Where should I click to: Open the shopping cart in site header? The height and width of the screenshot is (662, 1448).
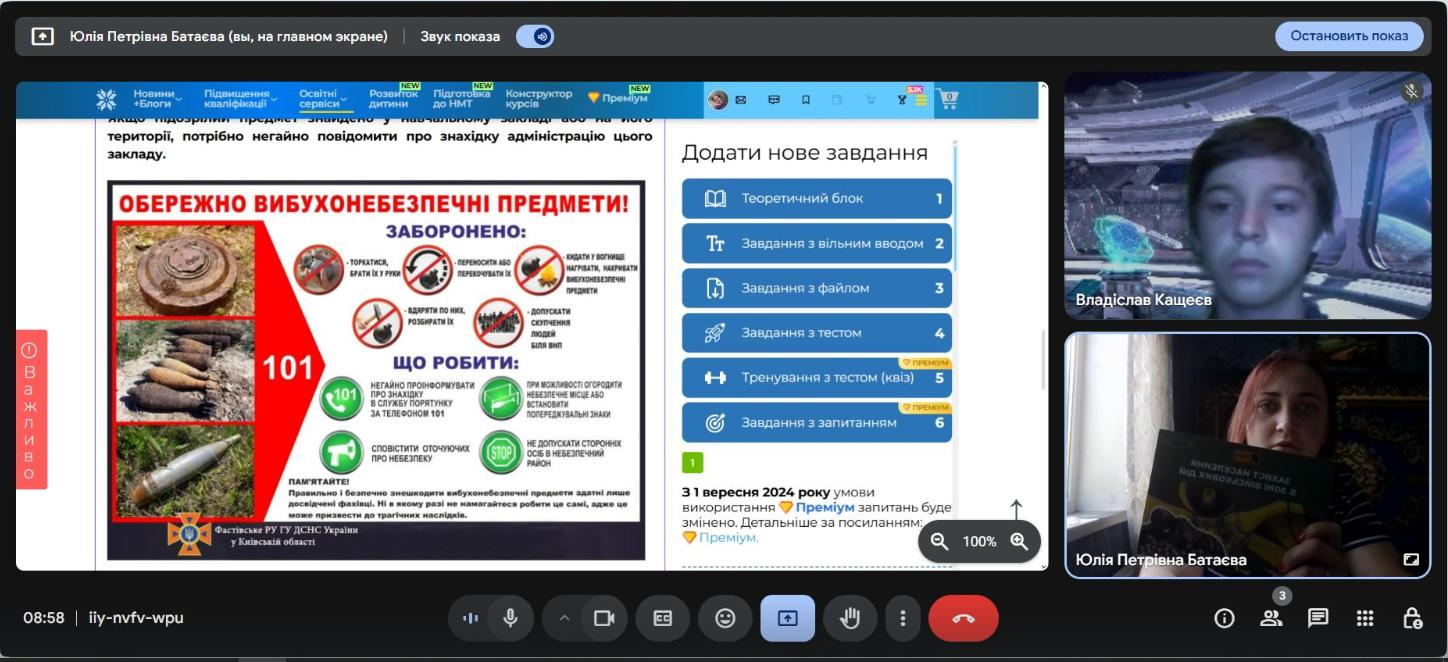pos(949,99)
